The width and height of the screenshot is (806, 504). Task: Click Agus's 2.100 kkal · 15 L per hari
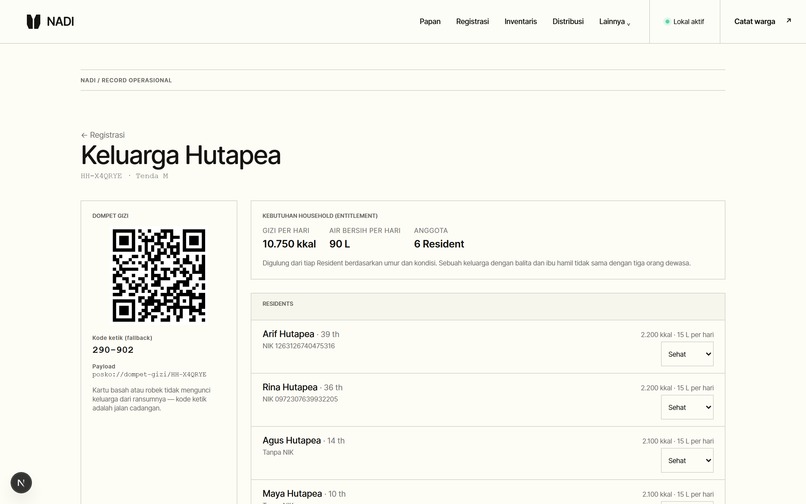(677, 441)
